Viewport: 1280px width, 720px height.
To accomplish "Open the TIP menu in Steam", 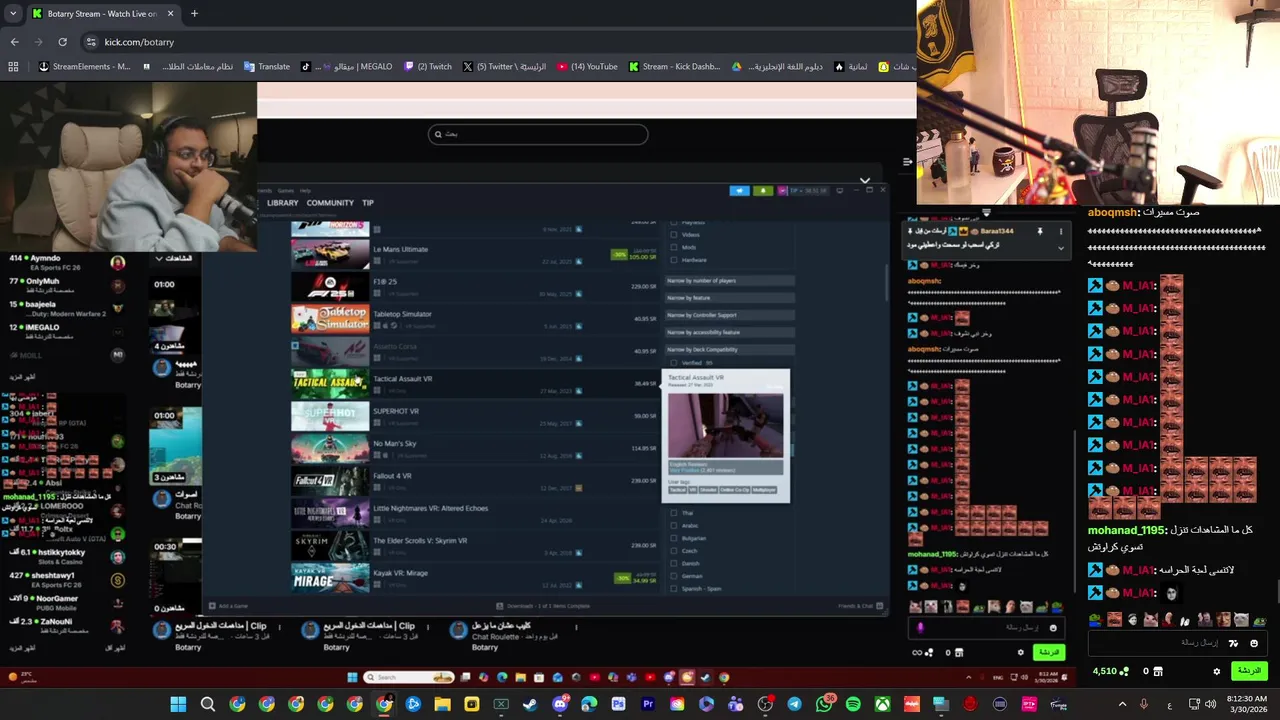I will [368, 203].
